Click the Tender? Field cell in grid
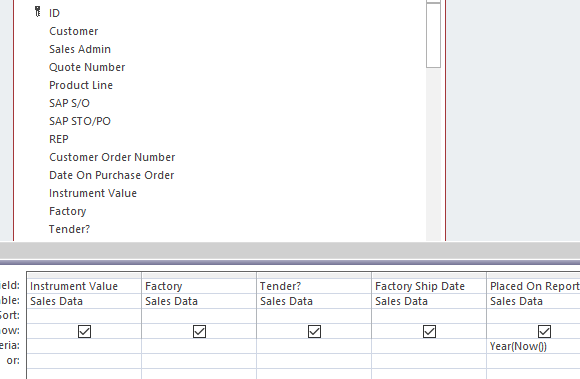The height and width of the screenshot is (379, 580). [314, 286]
